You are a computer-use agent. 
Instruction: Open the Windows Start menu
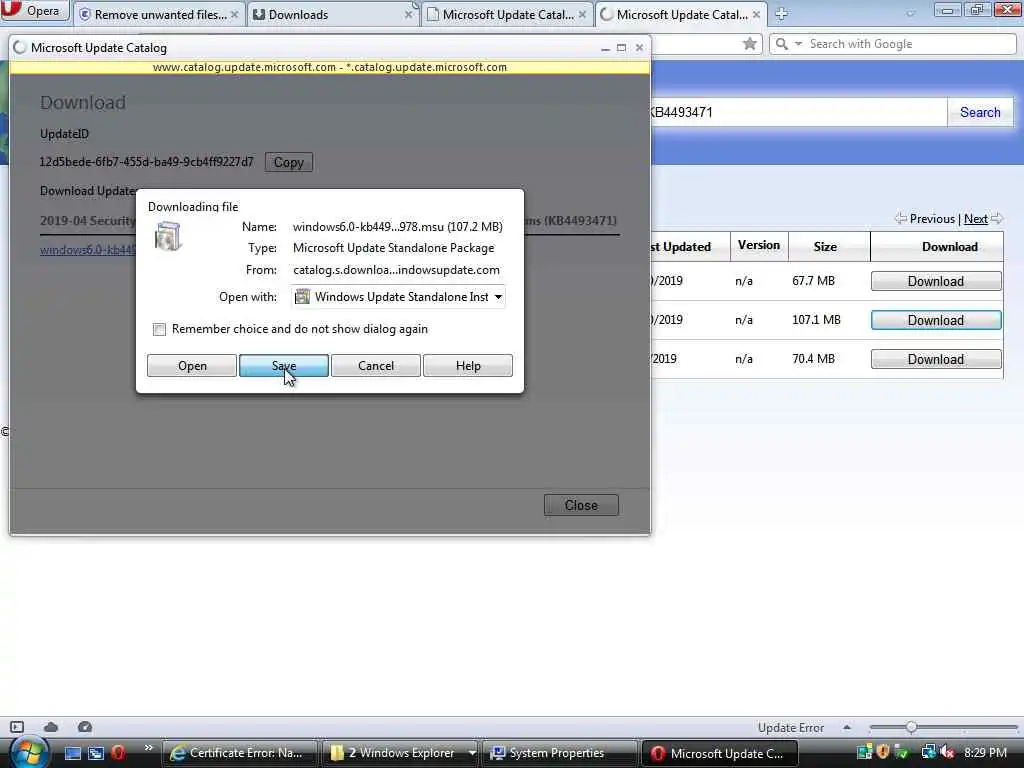click(29, 752)
